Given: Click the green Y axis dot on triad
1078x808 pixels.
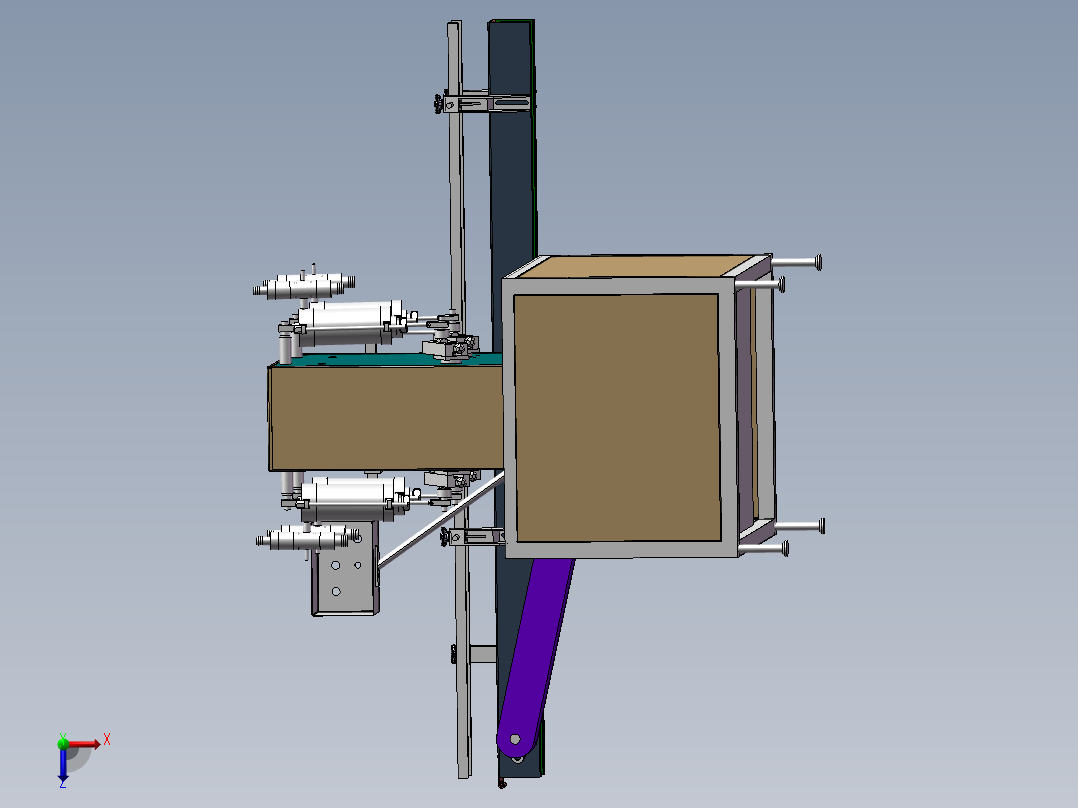Looking at the screenshot, I should point(63,743).
